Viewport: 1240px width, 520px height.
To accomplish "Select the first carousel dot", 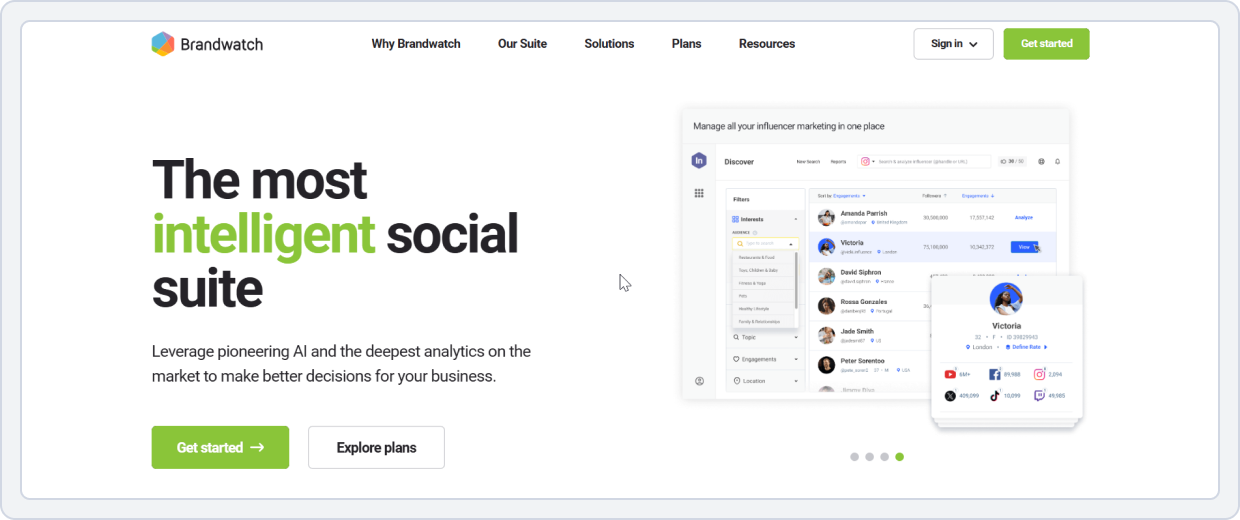I will point(855,457).
